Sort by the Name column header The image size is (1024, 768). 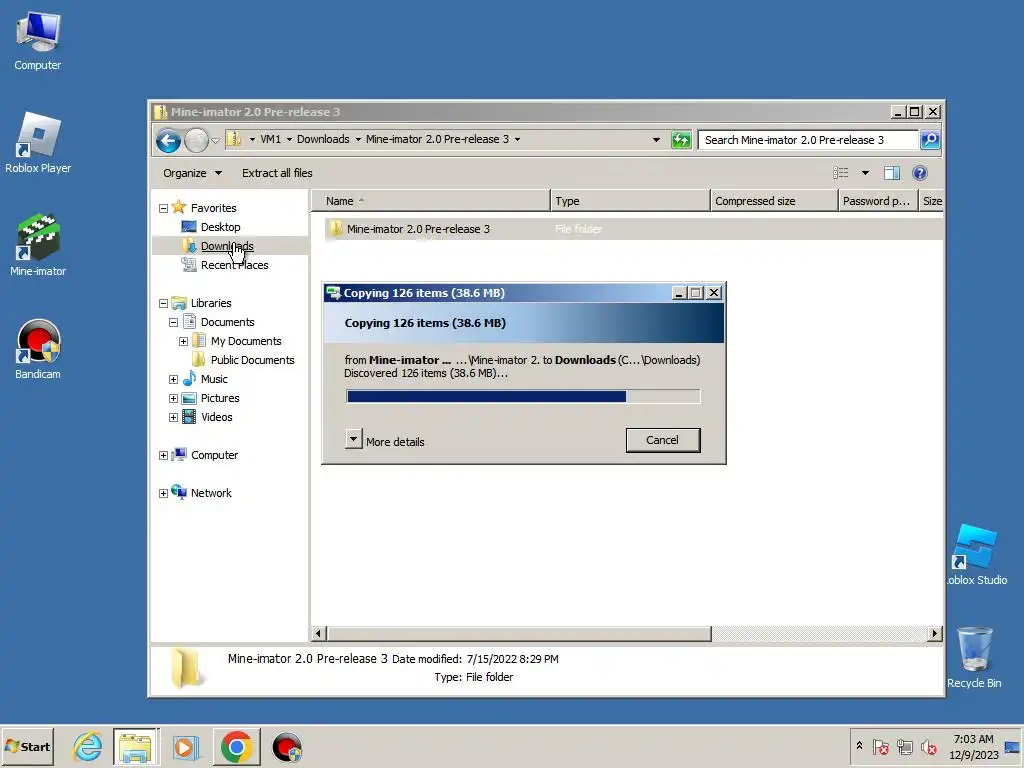pos(431,201)
